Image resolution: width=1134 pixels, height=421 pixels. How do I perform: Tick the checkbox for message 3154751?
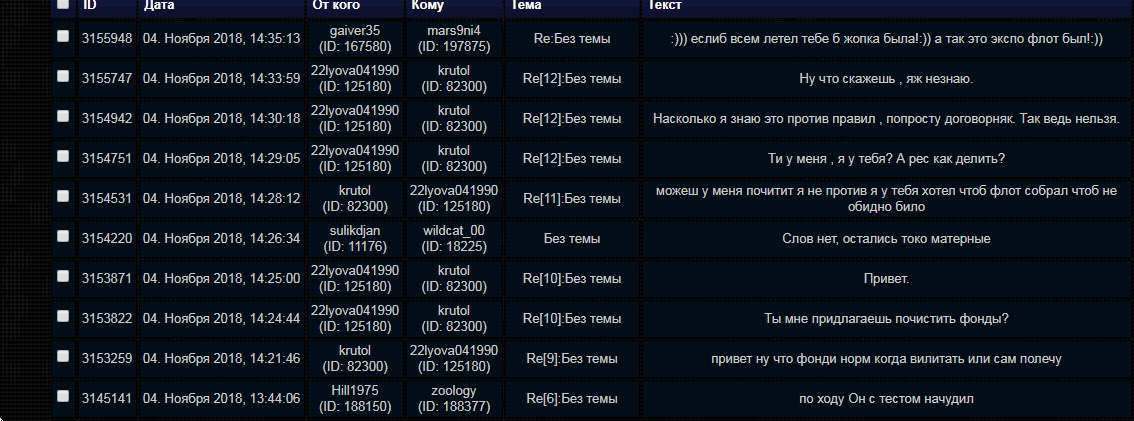pos(64,156)
